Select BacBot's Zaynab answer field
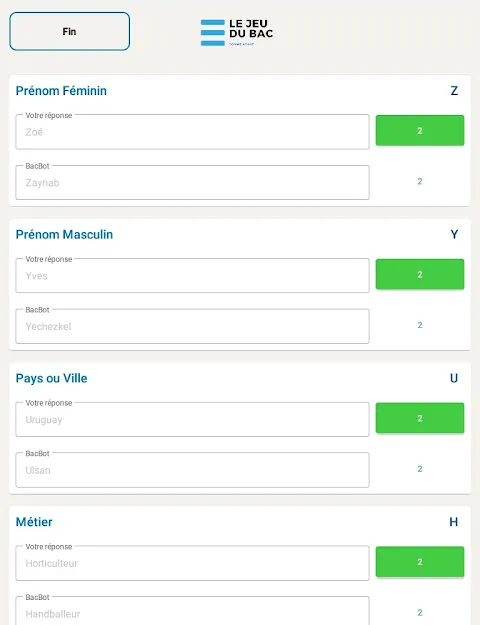This screenshot has height=625, width=480. [192, 183]
